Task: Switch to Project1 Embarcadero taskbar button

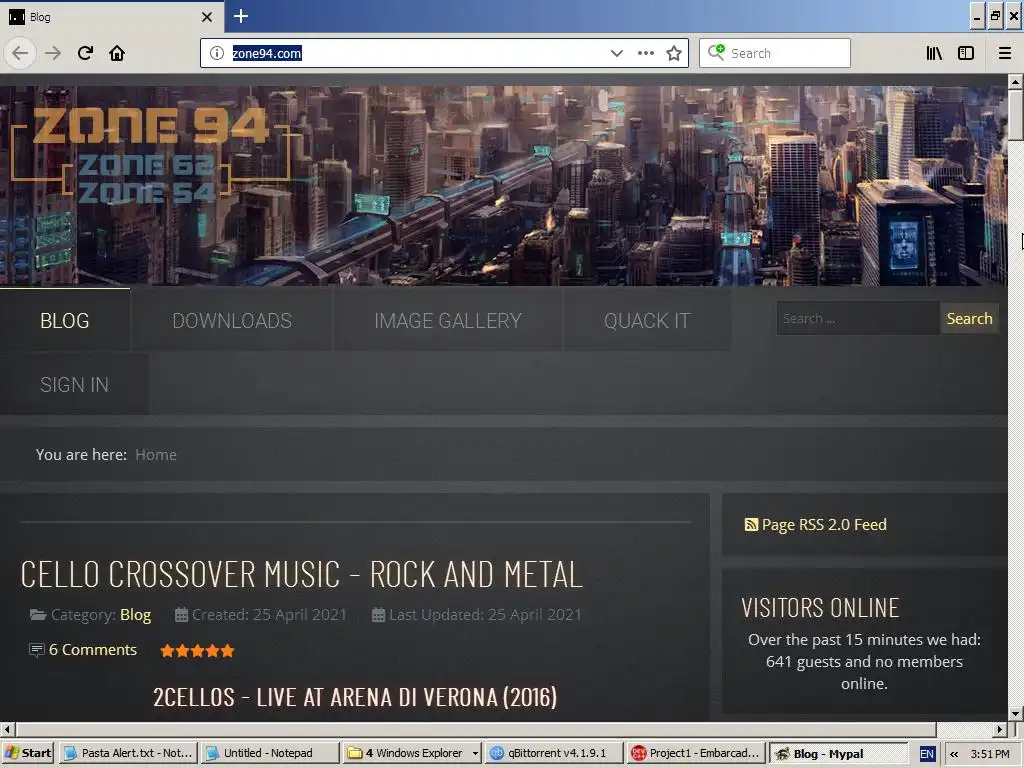Action: click(x=695, y=753)
